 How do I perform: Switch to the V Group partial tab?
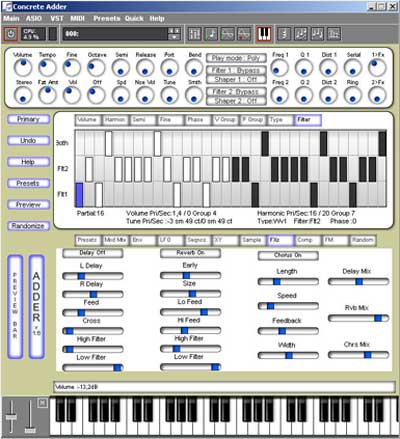[x=225, y=120]
